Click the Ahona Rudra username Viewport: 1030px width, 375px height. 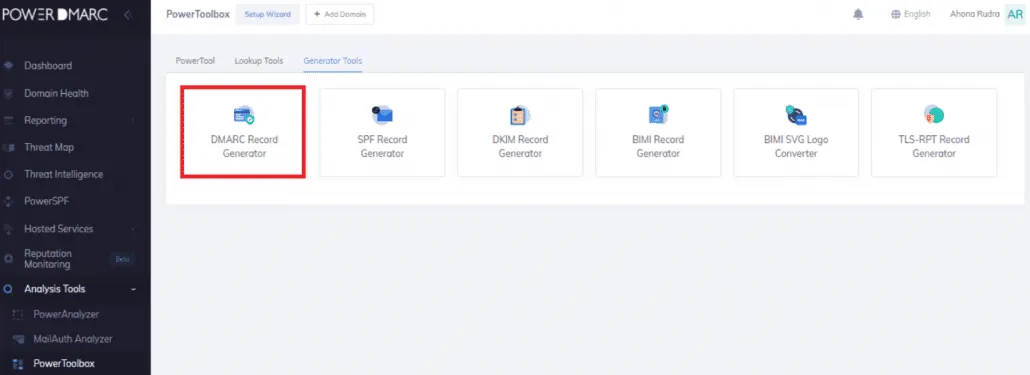975,14
